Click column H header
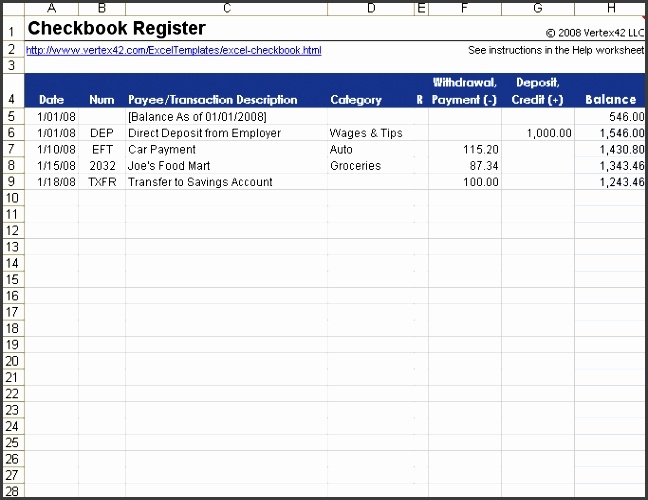Image resolution: width=648 pixels, height=500 pixels. coord(610,9)
